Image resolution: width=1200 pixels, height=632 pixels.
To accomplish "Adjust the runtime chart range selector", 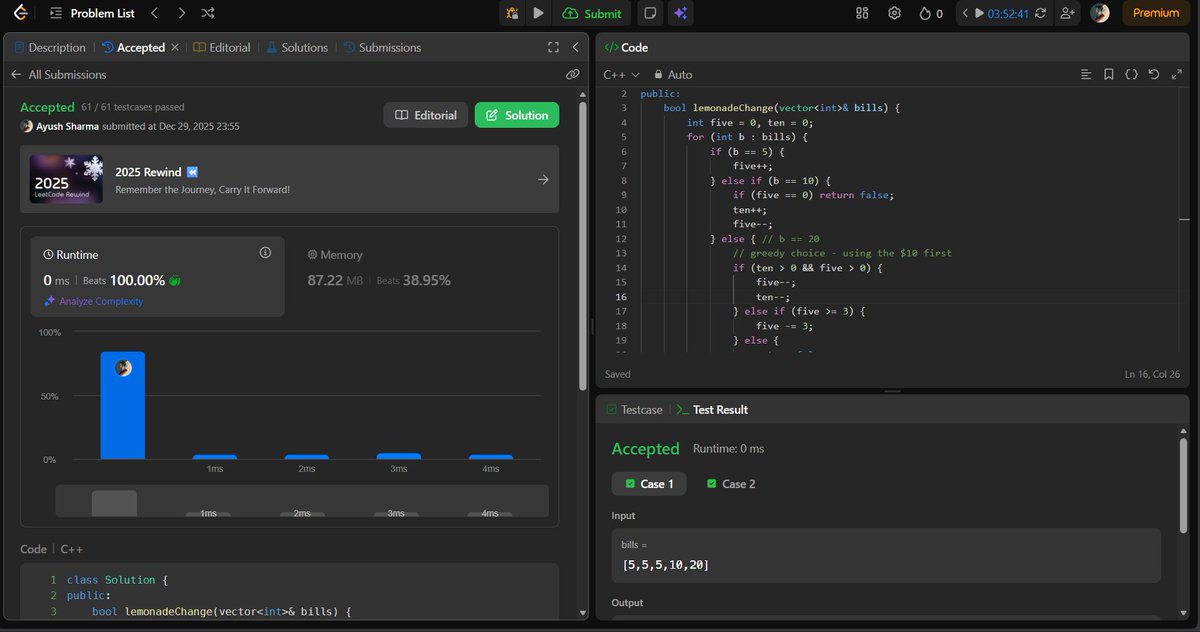I will pyautogui.click(x=302, y=501).
